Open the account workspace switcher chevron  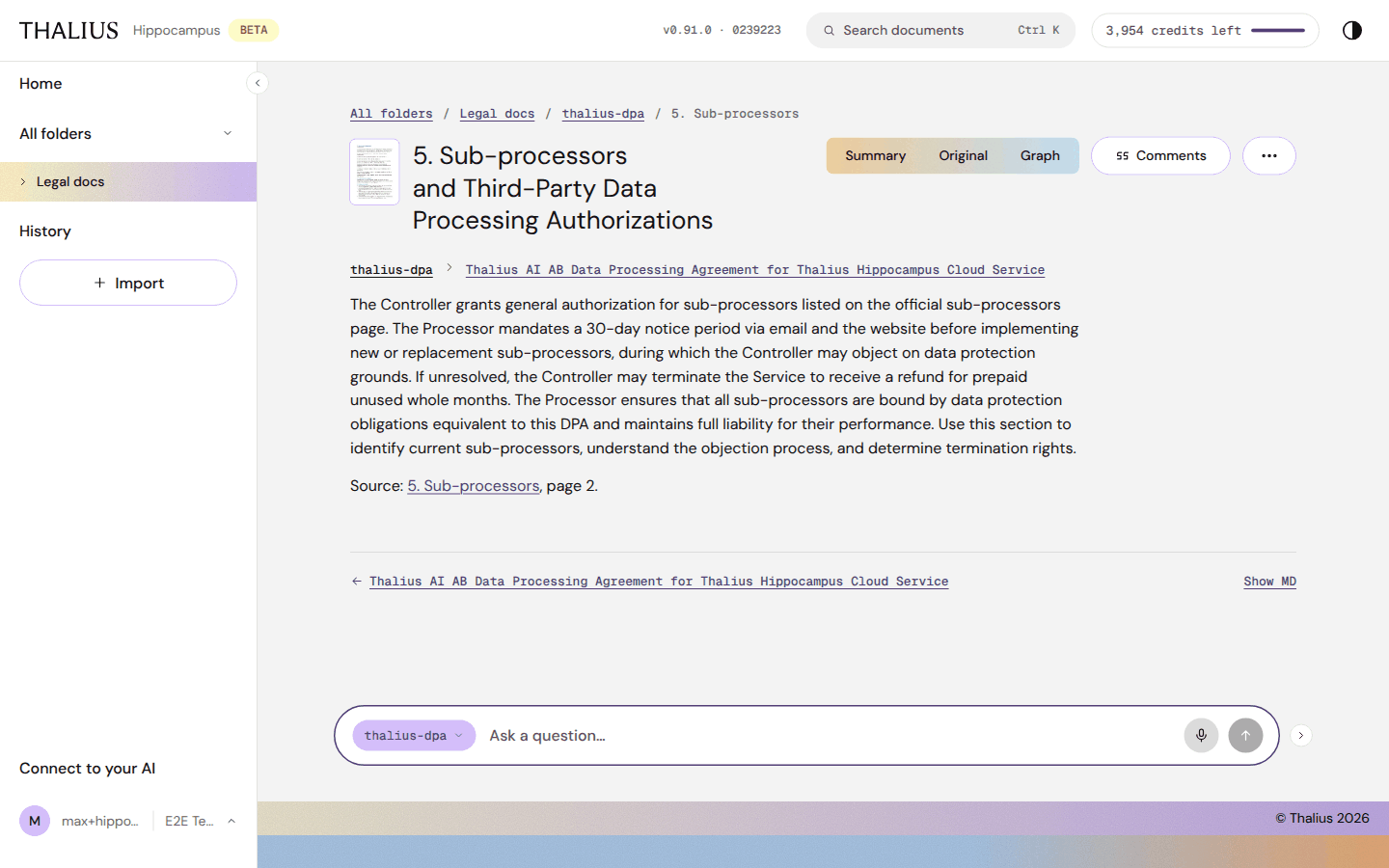tap(231, 821)
